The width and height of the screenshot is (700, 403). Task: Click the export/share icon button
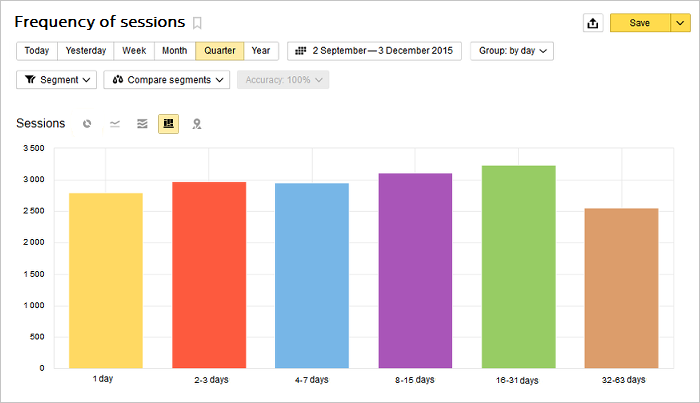point(593,23)
